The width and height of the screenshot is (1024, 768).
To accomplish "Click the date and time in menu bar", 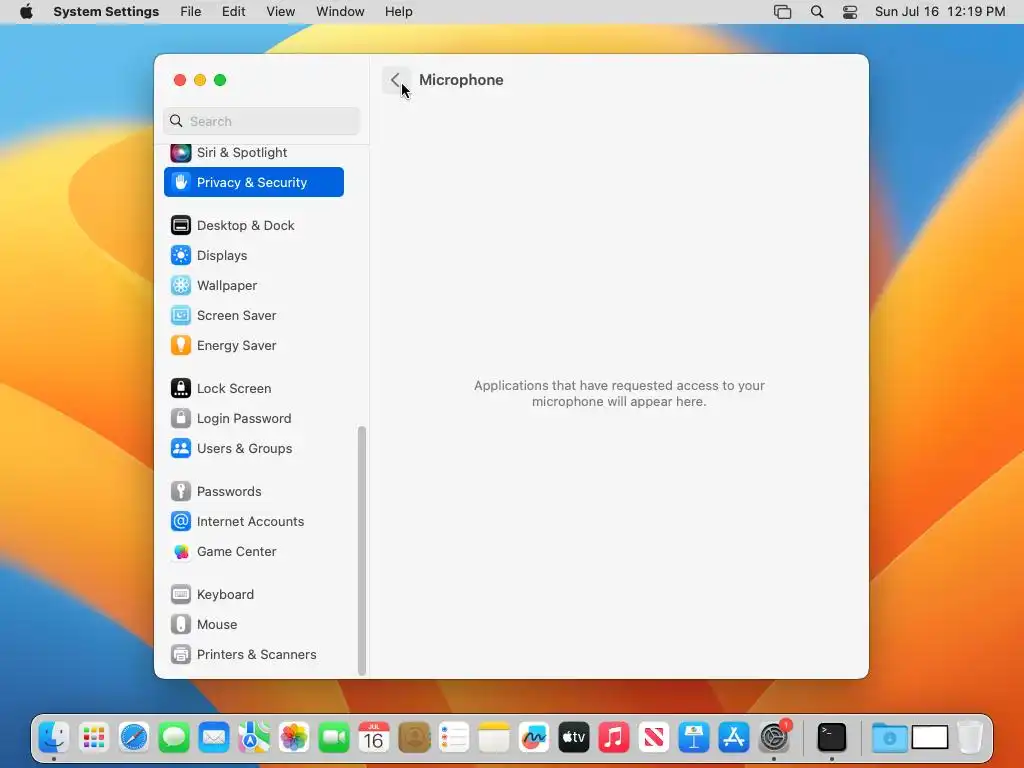I will (940, 12).
